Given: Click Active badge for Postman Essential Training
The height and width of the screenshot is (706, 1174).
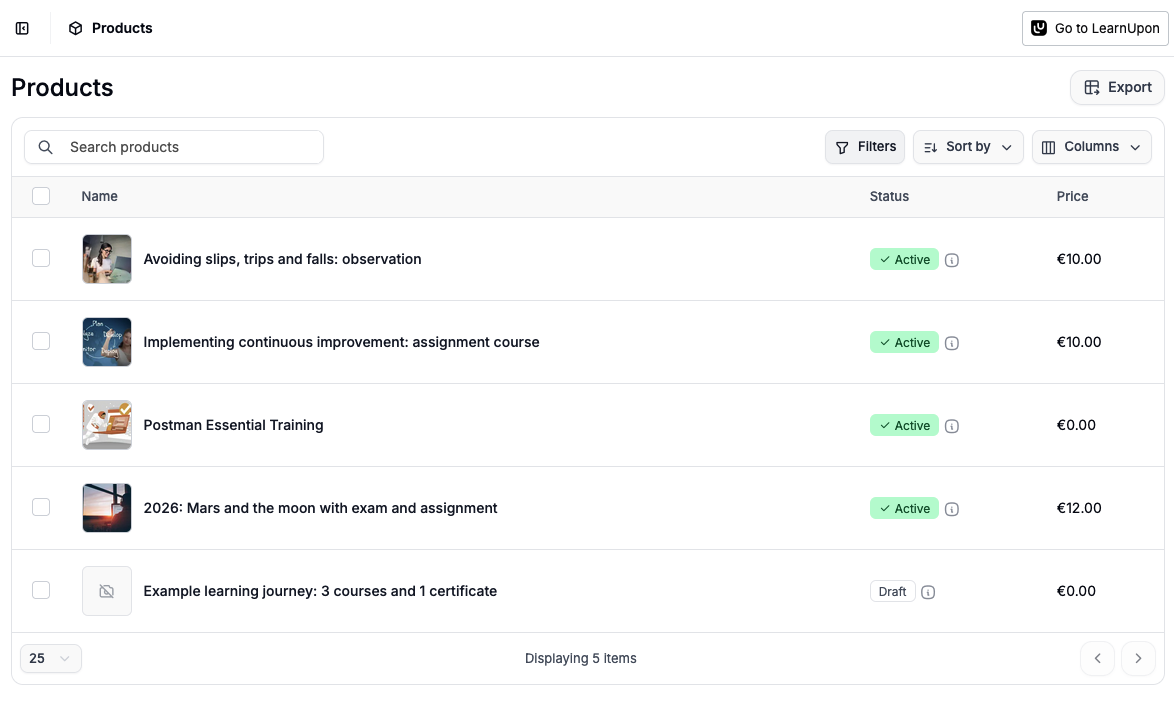Looking at the screenshot, I should [x=904, y=426].
